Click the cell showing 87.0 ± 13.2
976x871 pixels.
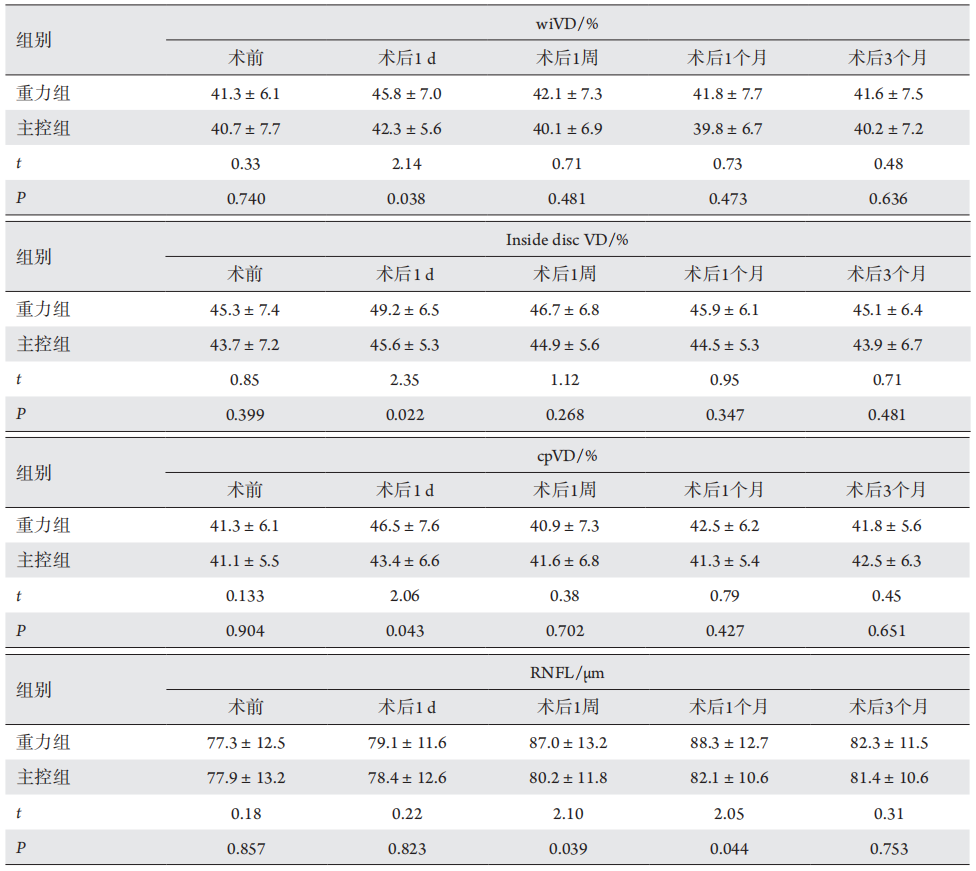tap(567, 743)
